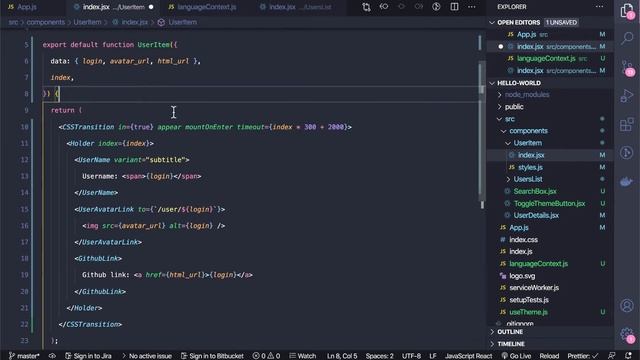Click Spaces: 2 indentation setting
640x360 pixels.
379,356
